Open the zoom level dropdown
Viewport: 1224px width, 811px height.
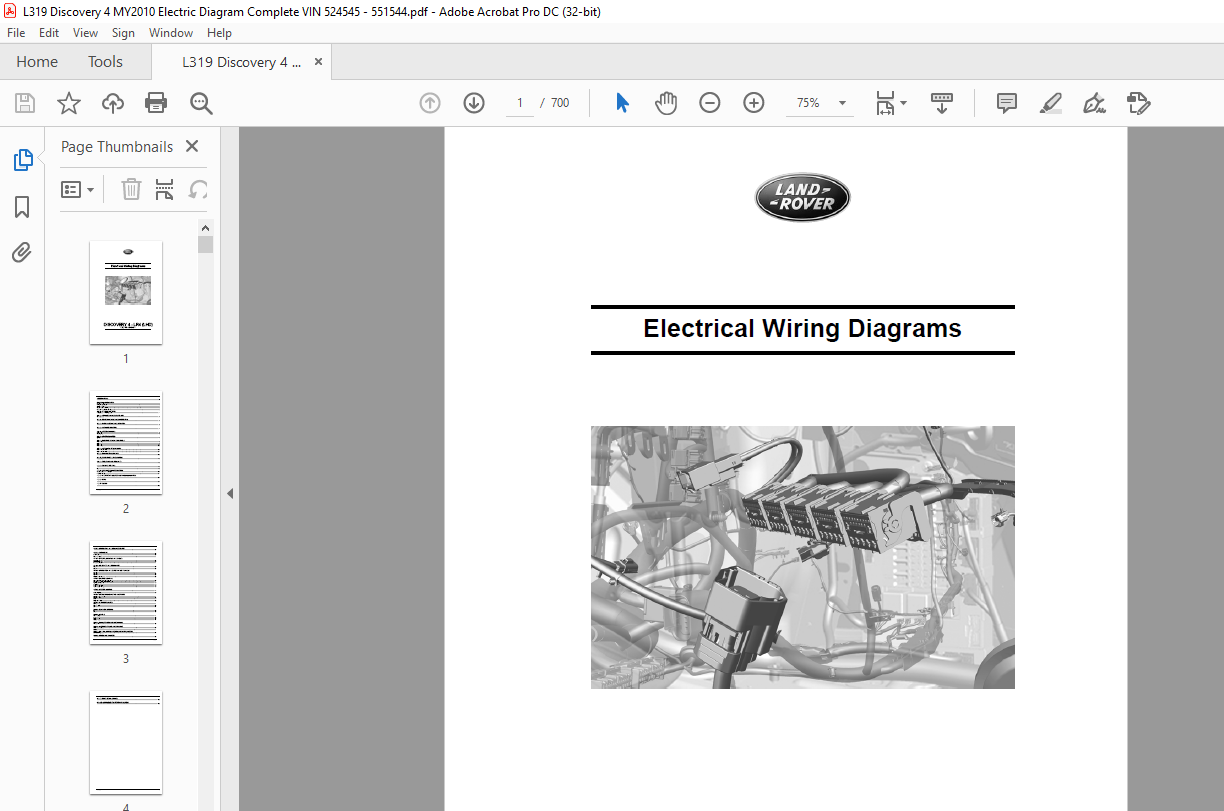[x=842, y=103]
